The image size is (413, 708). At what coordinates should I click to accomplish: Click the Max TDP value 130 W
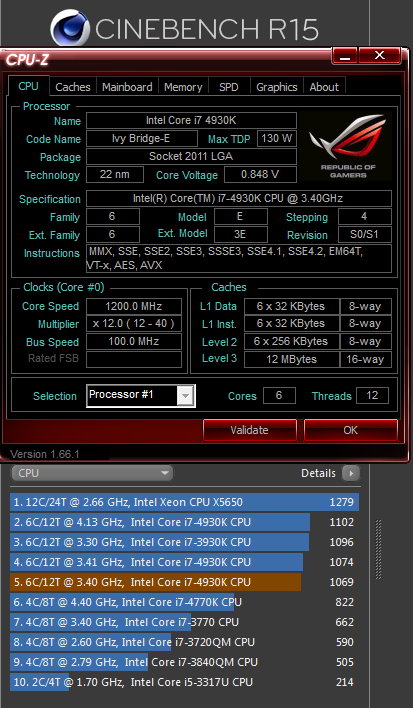pos(277,138)
